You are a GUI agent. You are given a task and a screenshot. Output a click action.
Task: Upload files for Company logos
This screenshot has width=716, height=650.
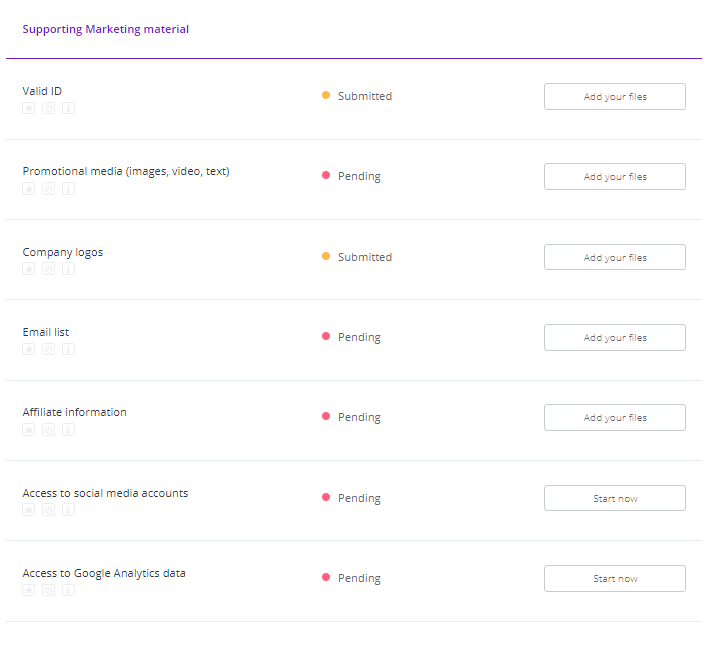[614, 257]
